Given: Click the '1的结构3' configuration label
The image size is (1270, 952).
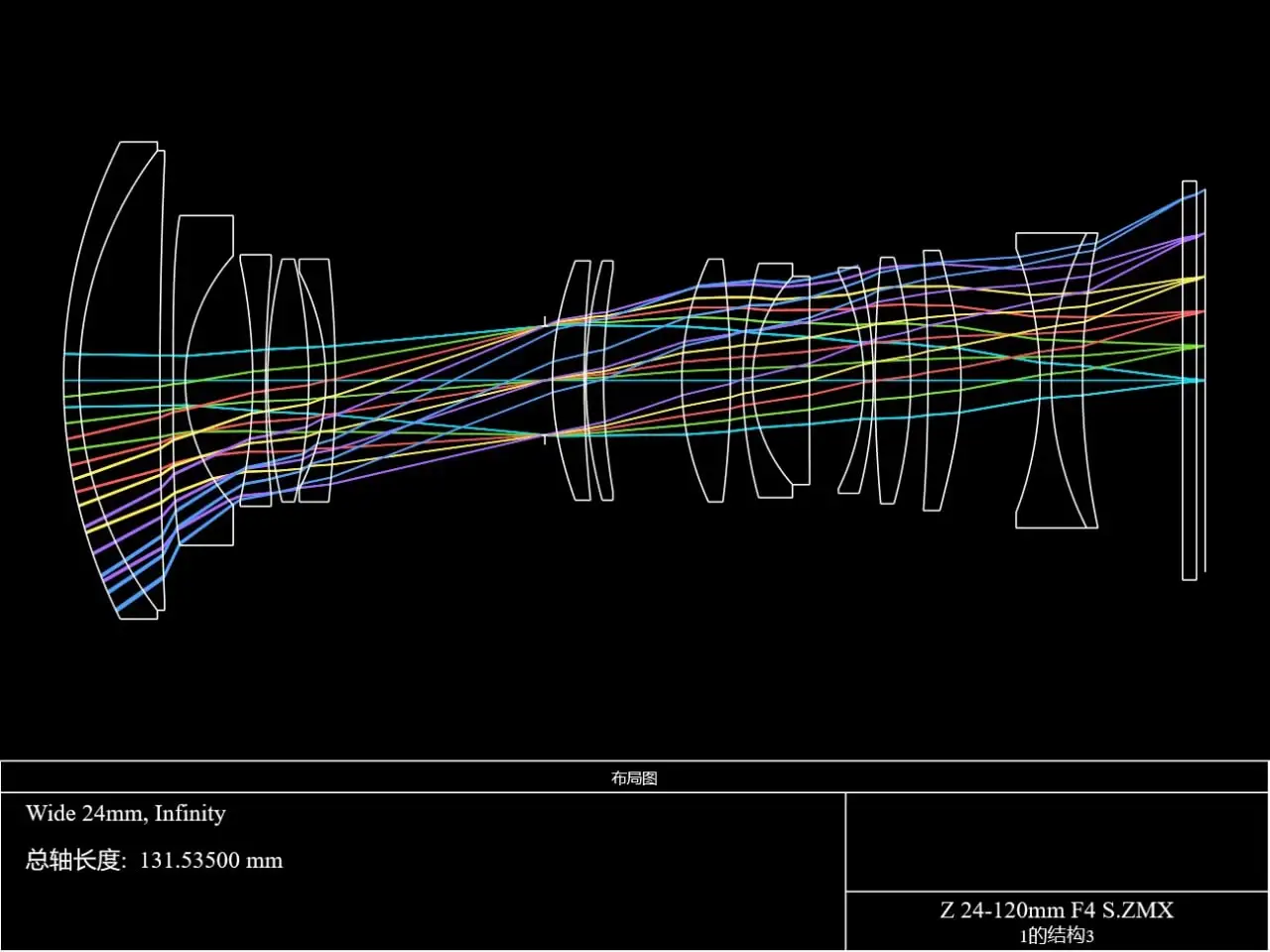Looking at the screenshot, I should 1057,935.
